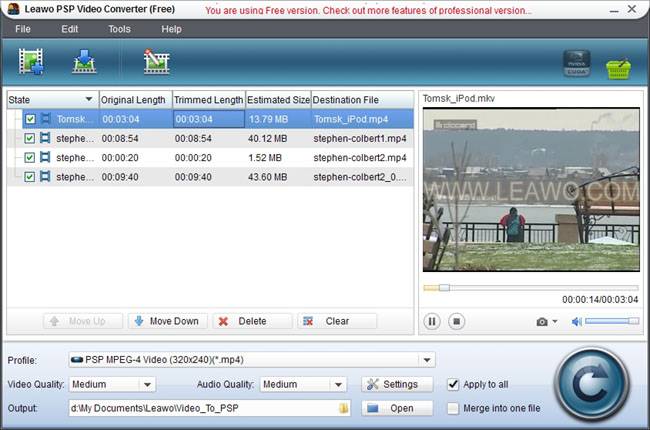Open the video edit toolbar icon

(156, 61)
